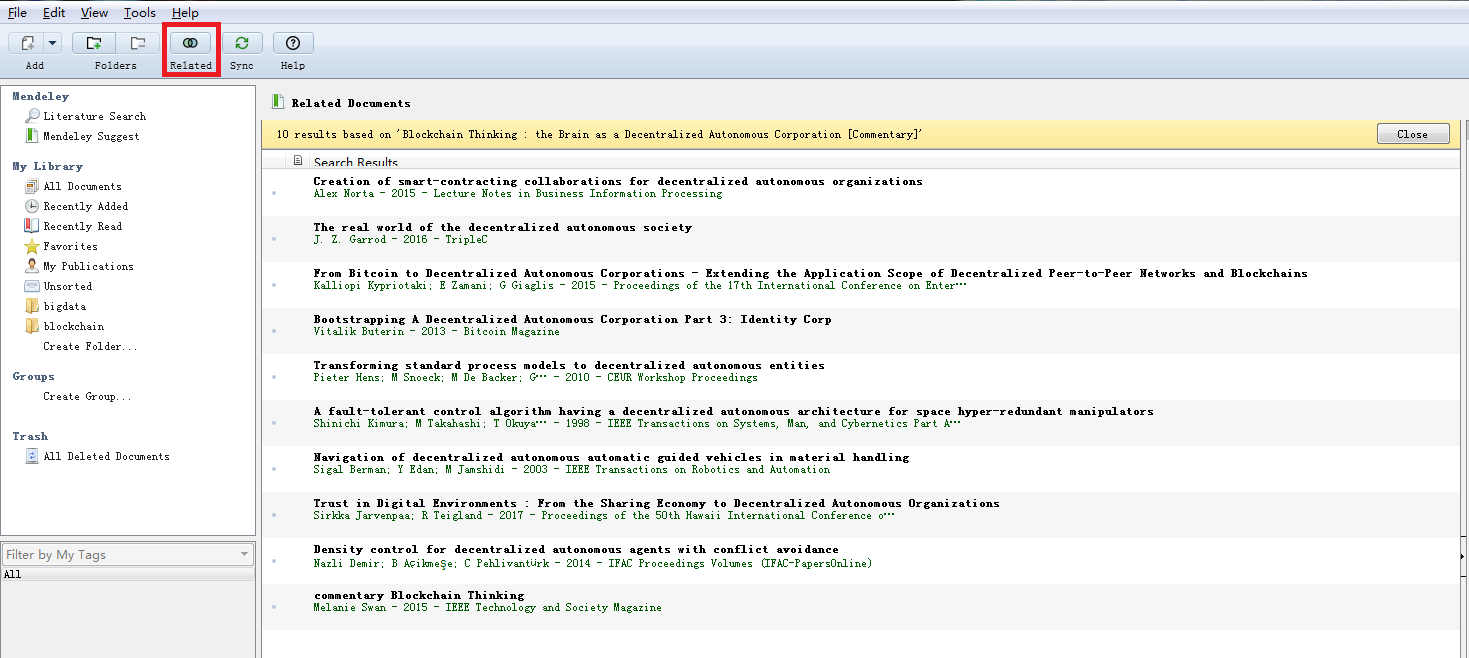Click the My Publications person icon
1469x658 pixels.
coord(32,266)
